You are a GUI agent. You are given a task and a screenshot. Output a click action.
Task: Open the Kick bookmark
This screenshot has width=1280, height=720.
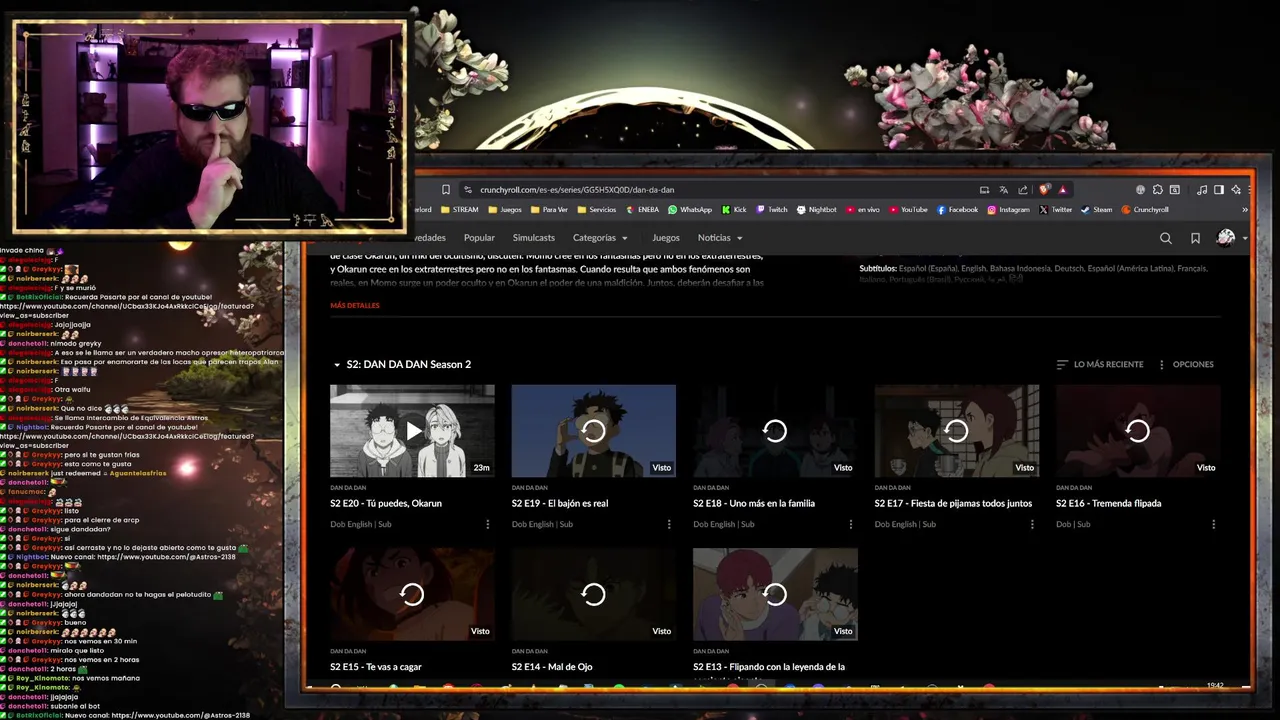click(733, 210)
